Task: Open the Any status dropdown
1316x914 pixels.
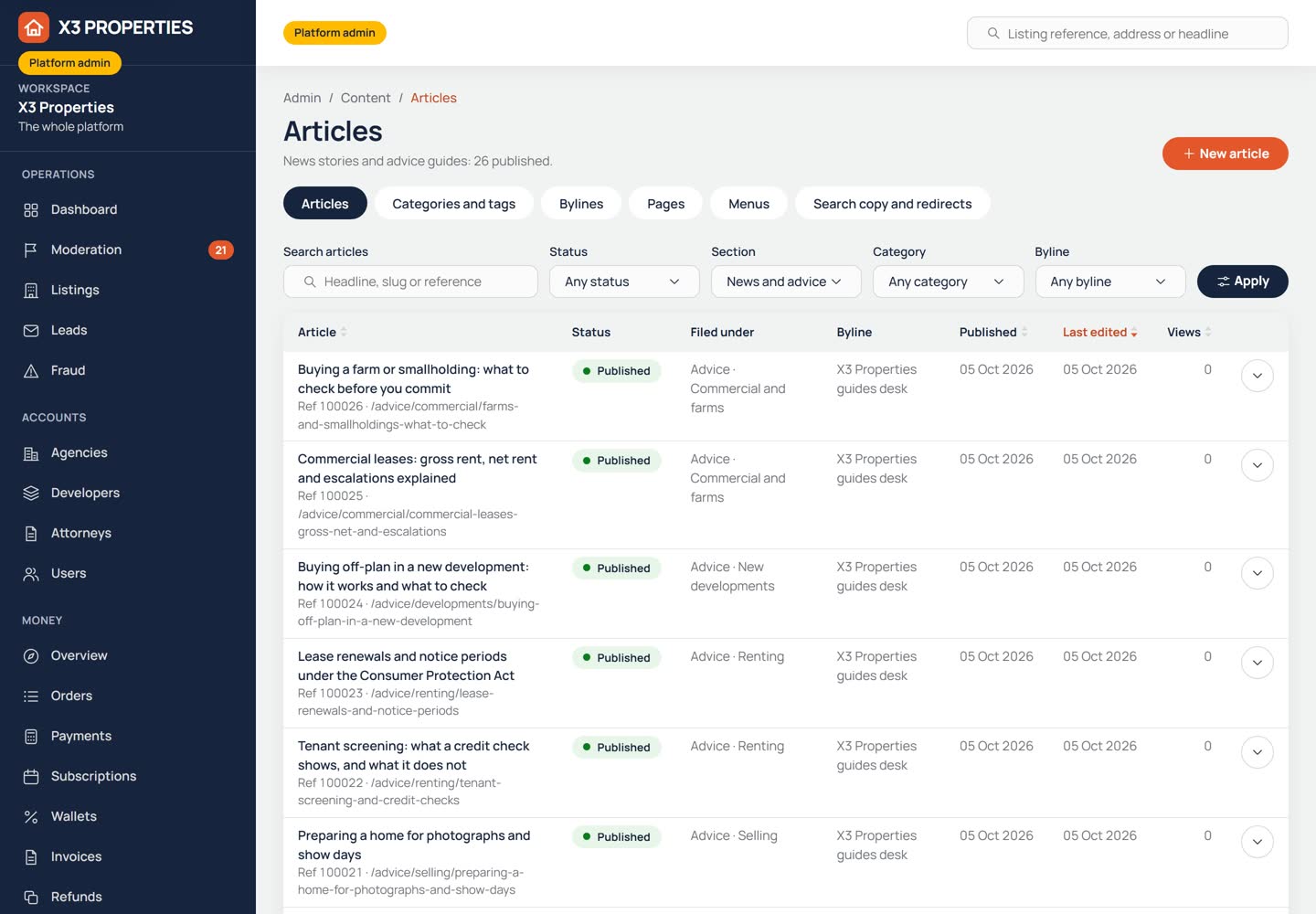Action: 624,282
